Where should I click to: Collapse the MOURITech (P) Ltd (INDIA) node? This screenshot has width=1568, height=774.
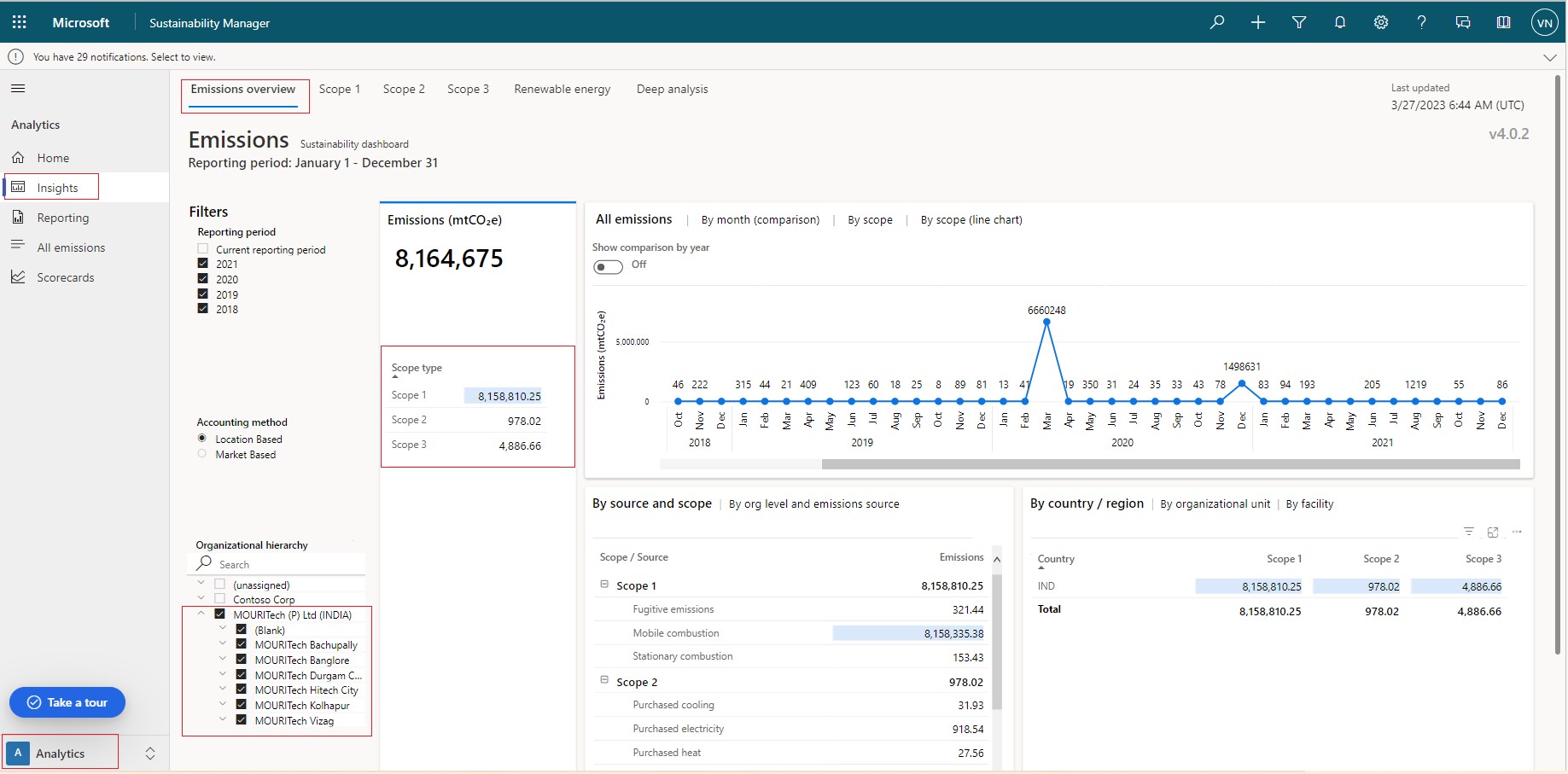point(201,614)
